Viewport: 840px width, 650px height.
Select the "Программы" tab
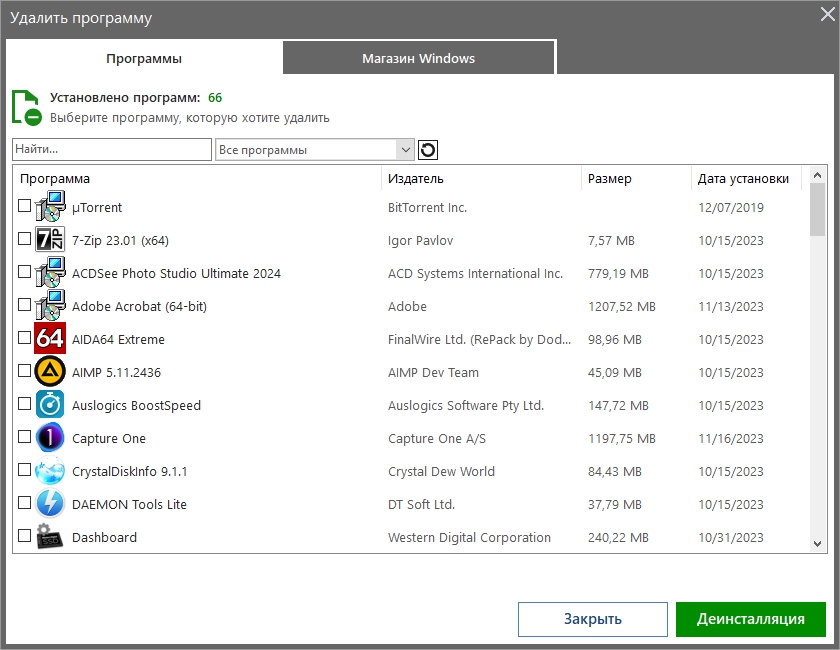tap(144, 58)
